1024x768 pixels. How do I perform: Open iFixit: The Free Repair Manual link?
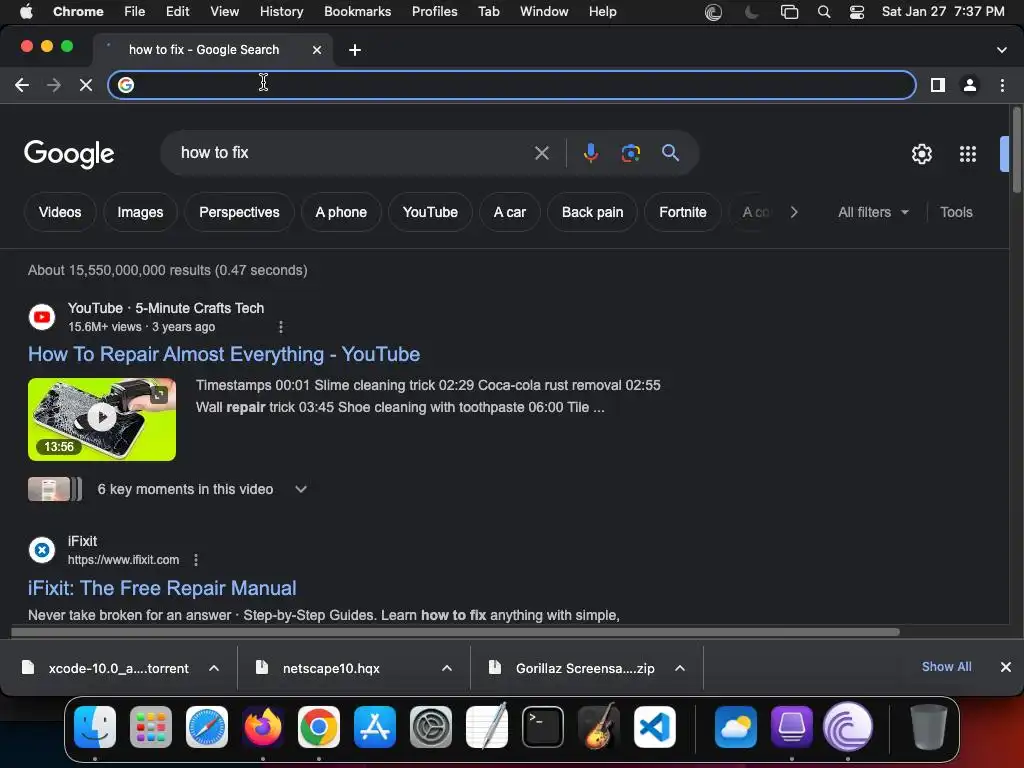[x=162, y=588]
